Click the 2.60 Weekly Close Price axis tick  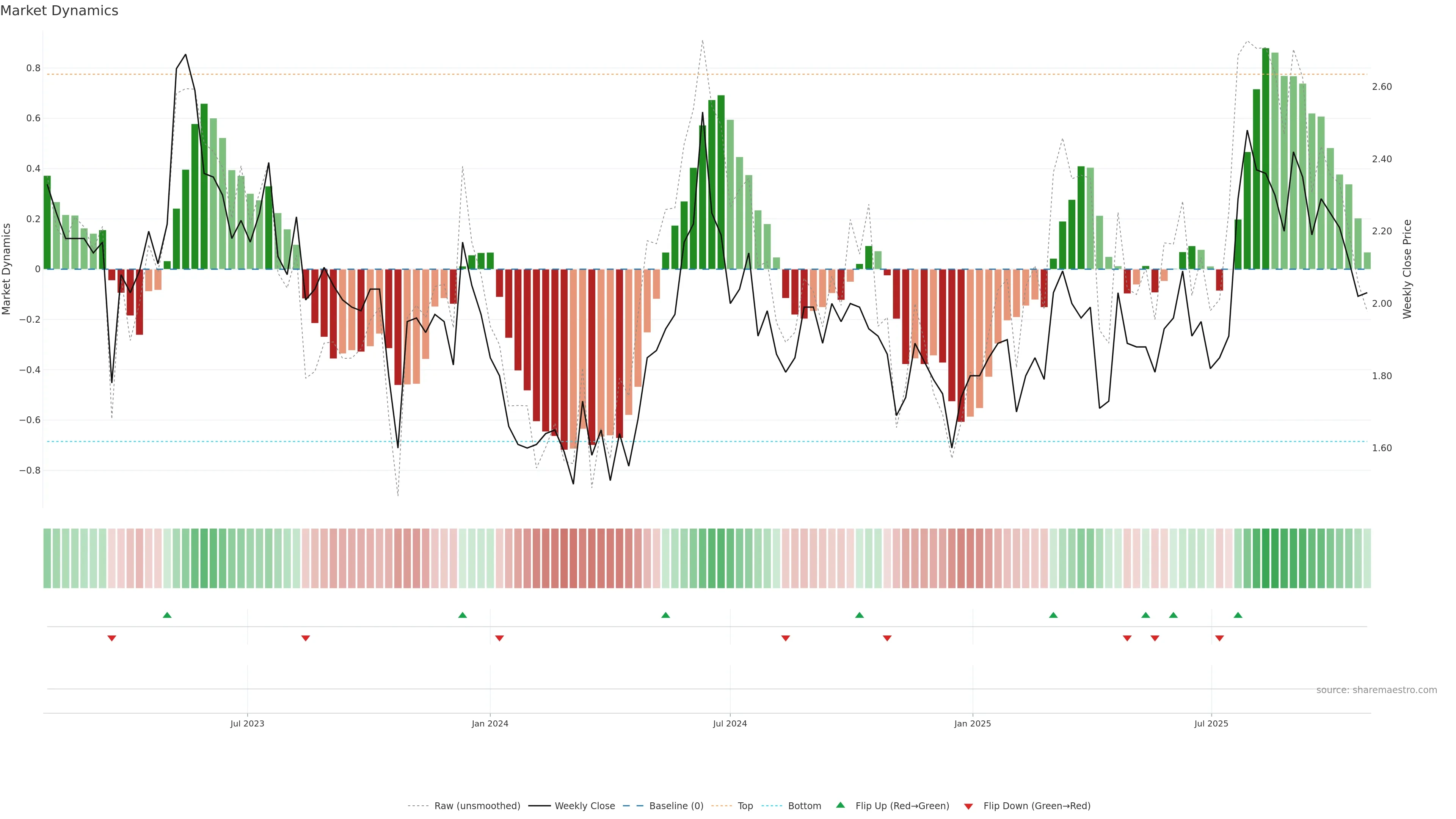[x=1381, y=86]
